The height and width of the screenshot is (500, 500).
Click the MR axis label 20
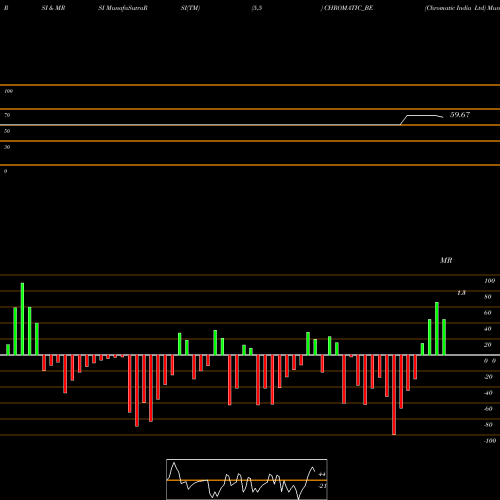pyautogui.click(x=488, y=345)
